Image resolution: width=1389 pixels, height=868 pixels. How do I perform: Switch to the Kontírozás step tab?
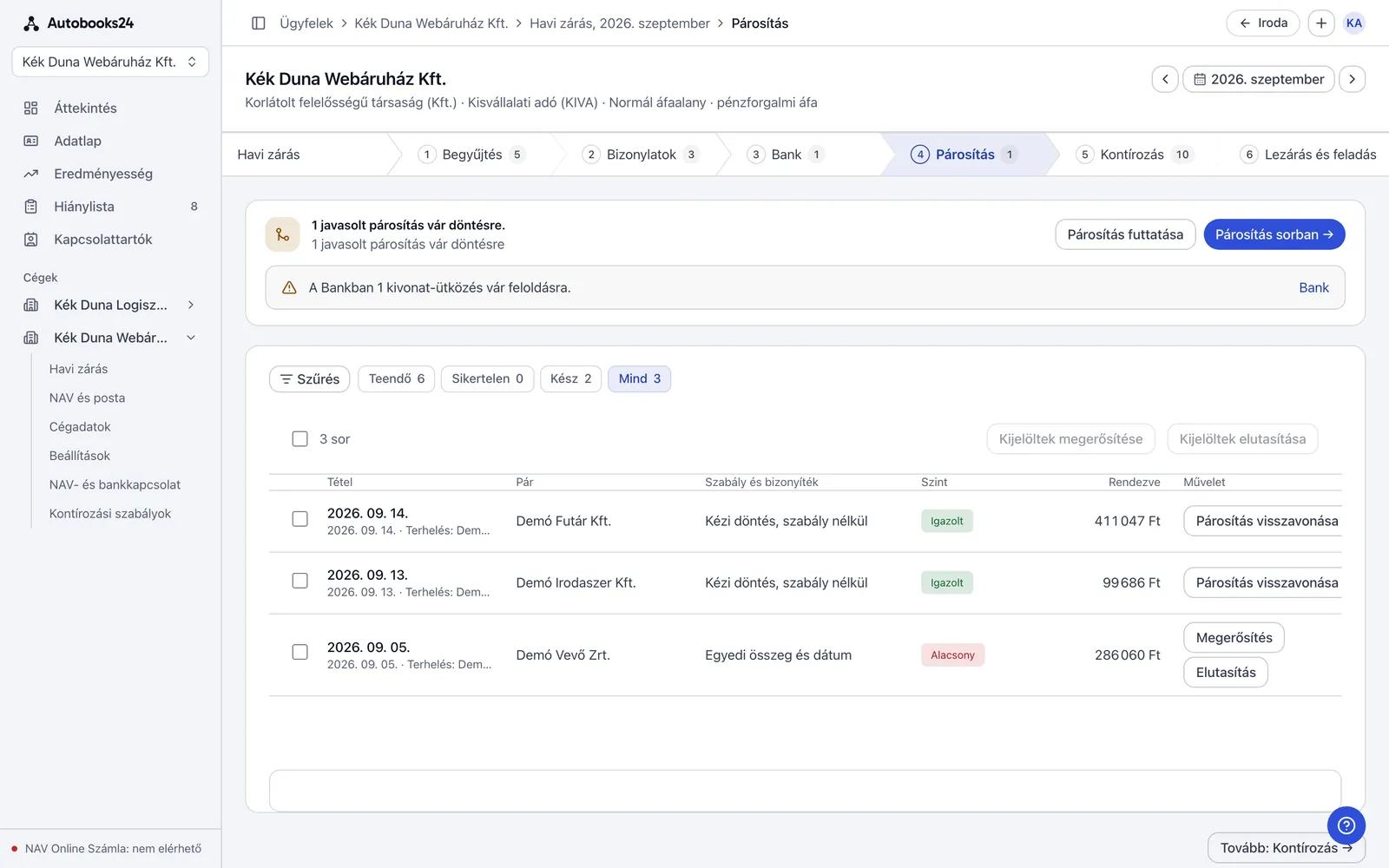[x=1134, y=155]
